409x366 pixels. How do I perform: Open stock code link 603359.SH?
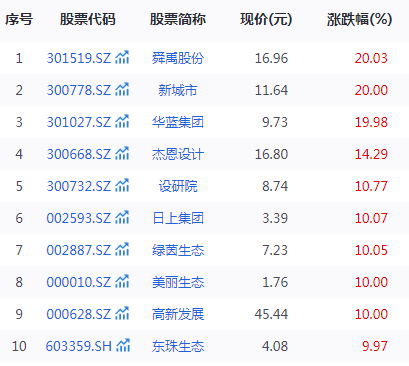click(x=79, y=346)
